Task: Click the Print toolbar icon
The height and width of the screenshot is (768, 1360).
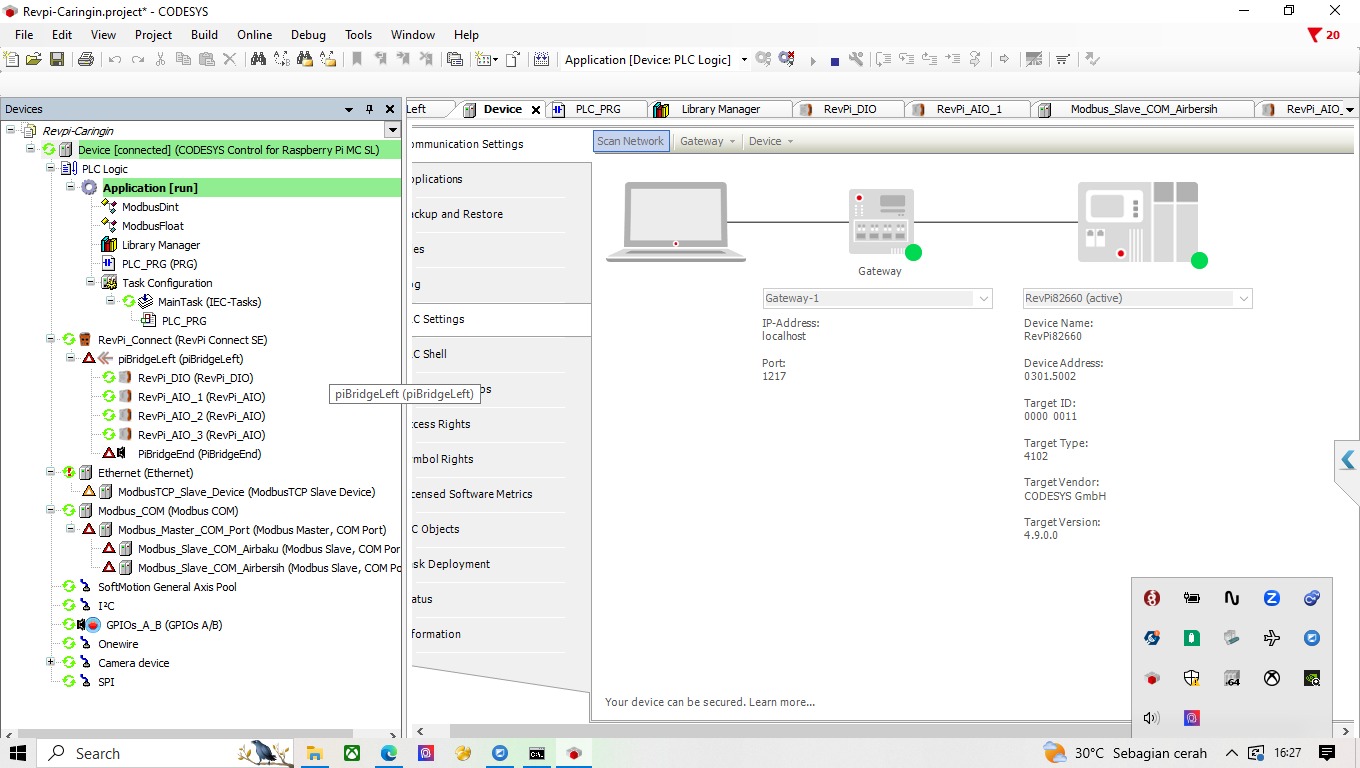Action: coord(86,60)
